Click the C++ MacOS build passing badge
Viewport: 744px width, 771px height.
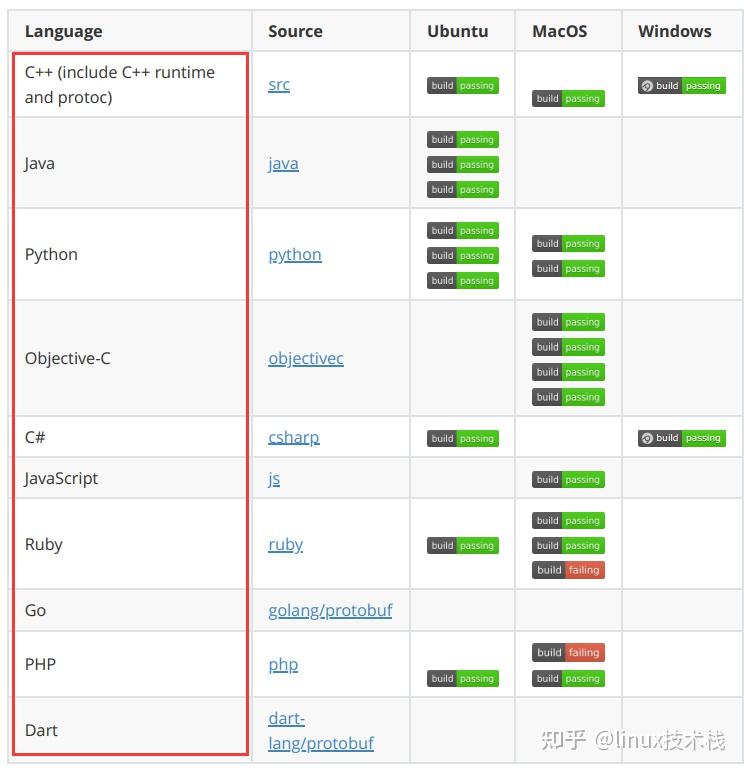(x=568, y=99)
